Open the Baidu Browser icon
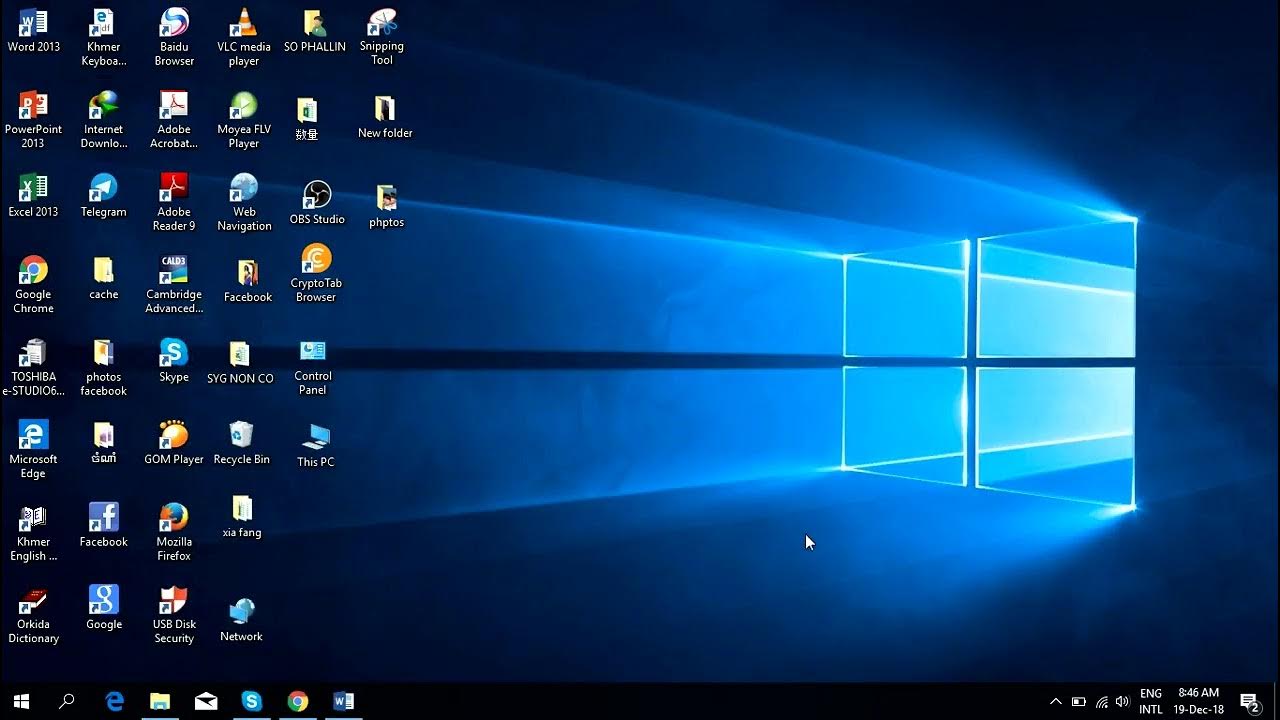 tap(174, 38)
